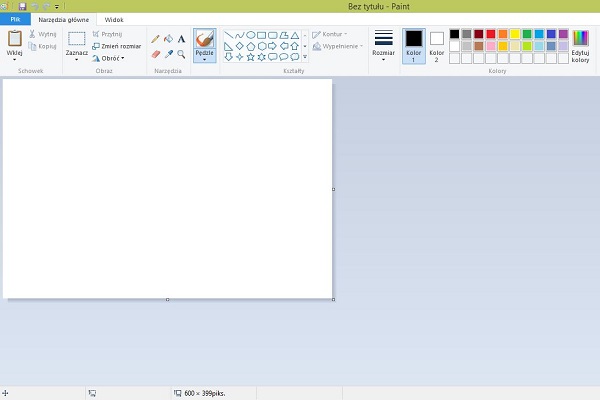Select the Text tool
The height and width of the screenshot is (400, 600).
click(181, 39)
